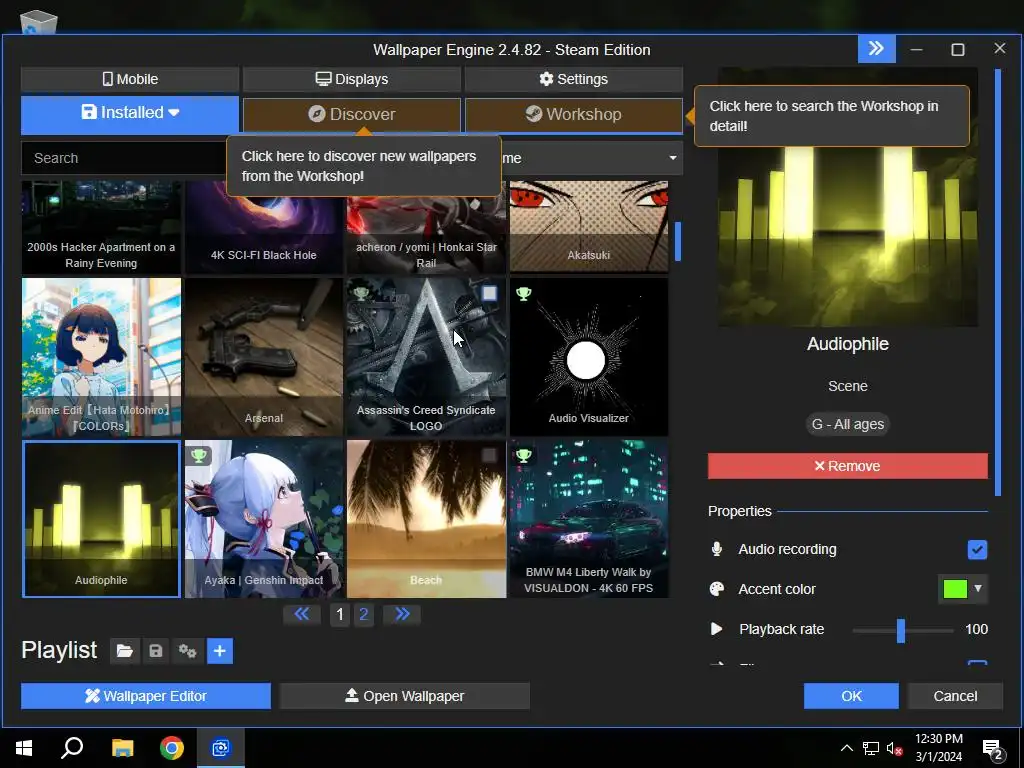The width and height of the screenshot is (1024, 768).
Task: Click inside the wallpaper Search field
Action: coord(124,158)
